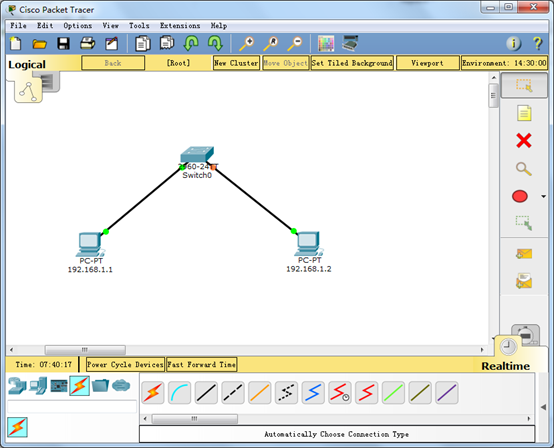554x448 pixels.
Task: Select the Components category icon
Action: click(59, 386)
